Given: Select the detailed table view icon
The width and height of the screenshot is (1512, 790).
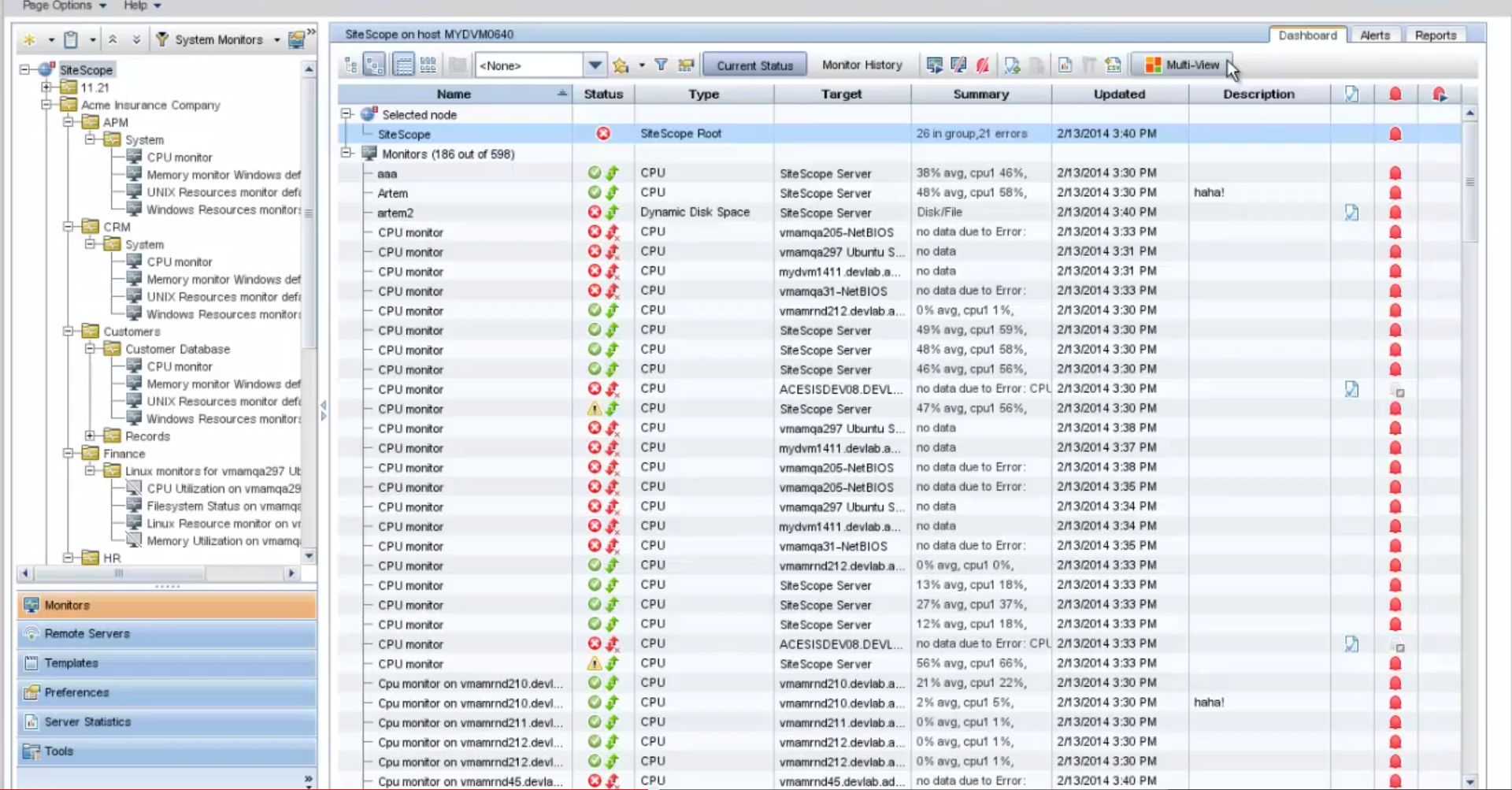Looking at the screenshot, I should tap(403, 65).
